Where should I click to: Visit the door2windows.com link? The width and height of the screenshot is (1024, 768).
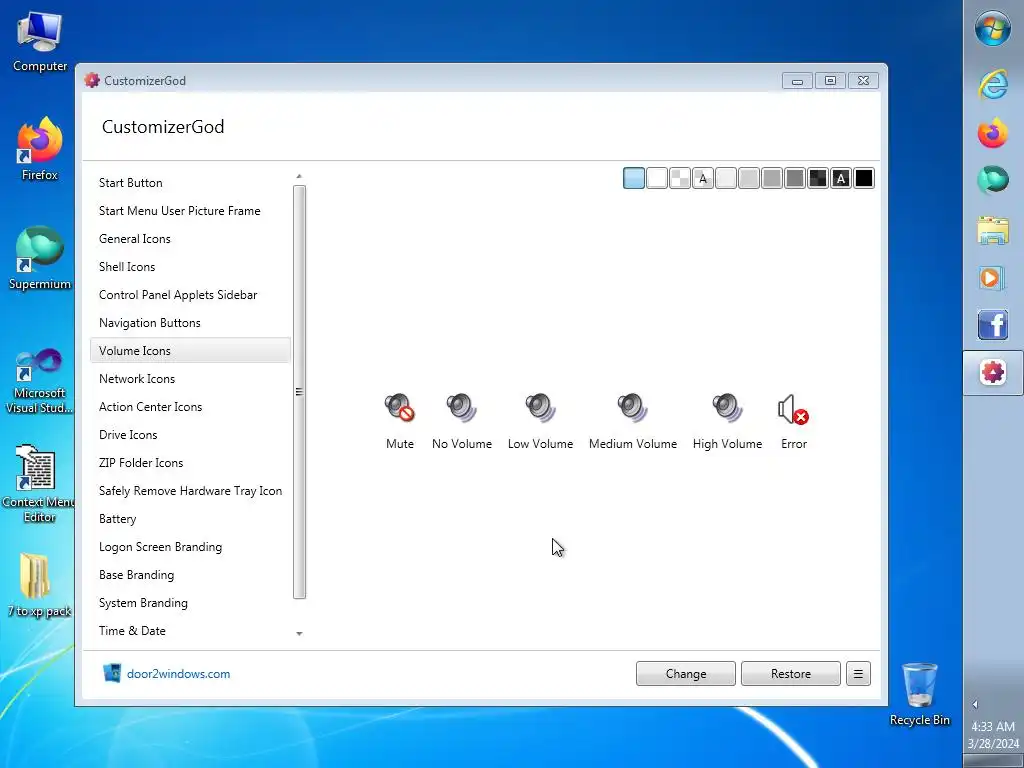click(x=178, y=674)
